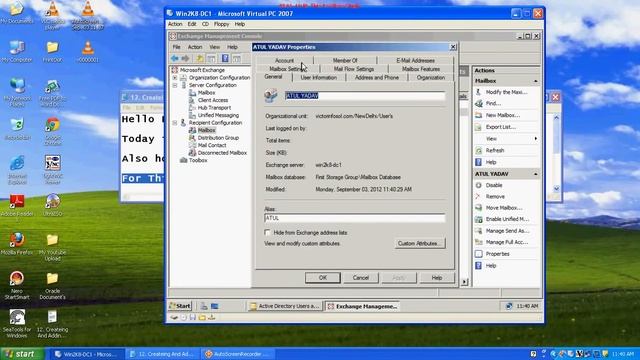Screen dimensions: 640x360
Task: Click the blue Help icon in console toolbar
Action: tap(225, 58)
